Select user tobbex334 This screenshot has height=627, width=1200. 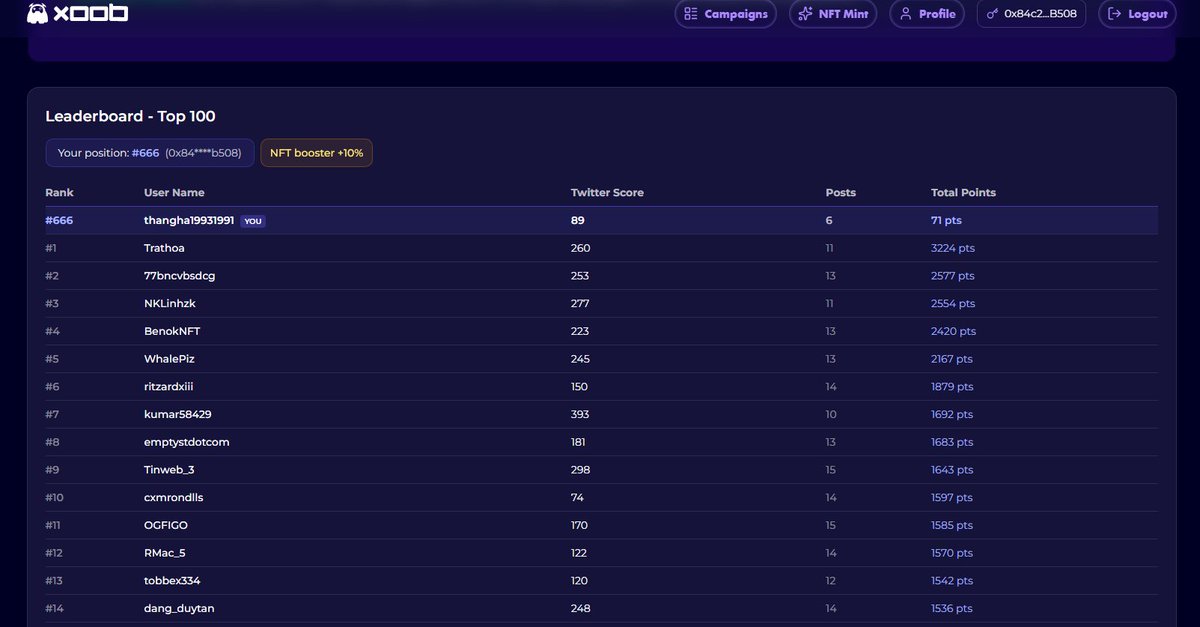172,581
